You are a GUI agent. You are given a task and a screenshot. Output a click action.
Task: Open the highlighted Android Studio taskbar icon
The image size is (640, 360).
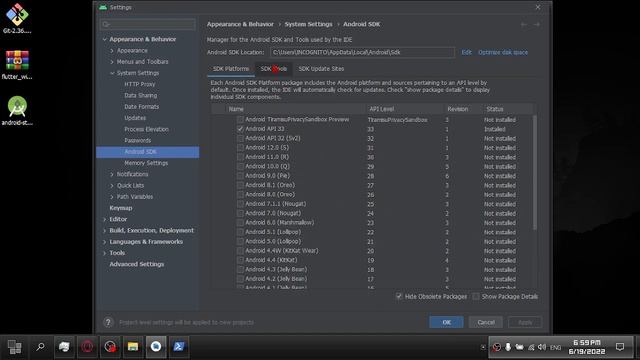(x=156, y=347)
